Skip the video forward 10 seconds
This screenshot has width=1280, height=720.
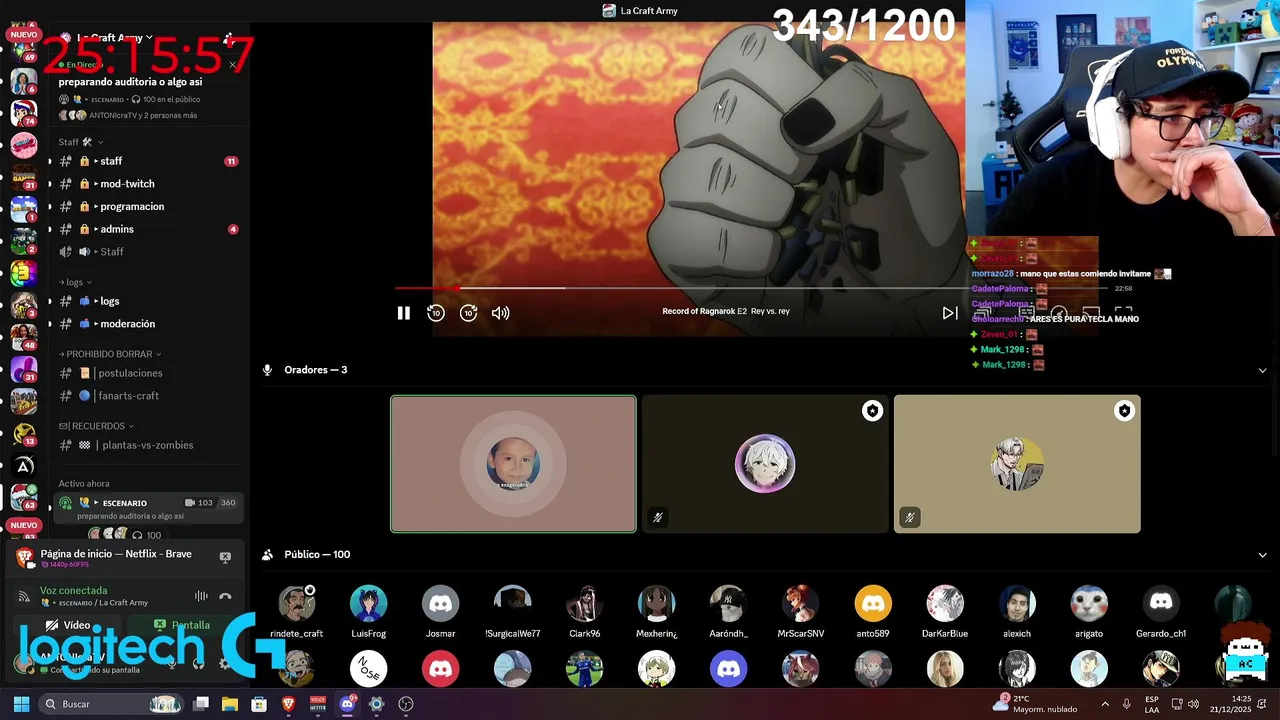[468, 313]
